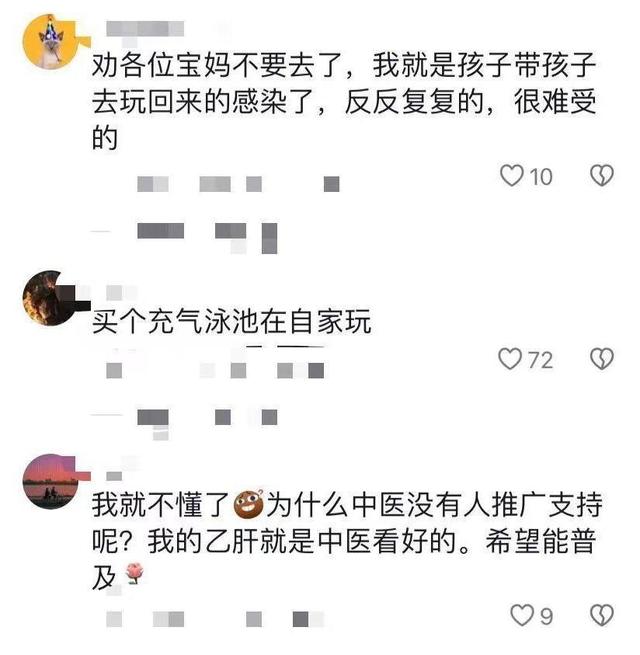Expand blurred replies row under the 宝妈 comment

[x=184, y=237]
